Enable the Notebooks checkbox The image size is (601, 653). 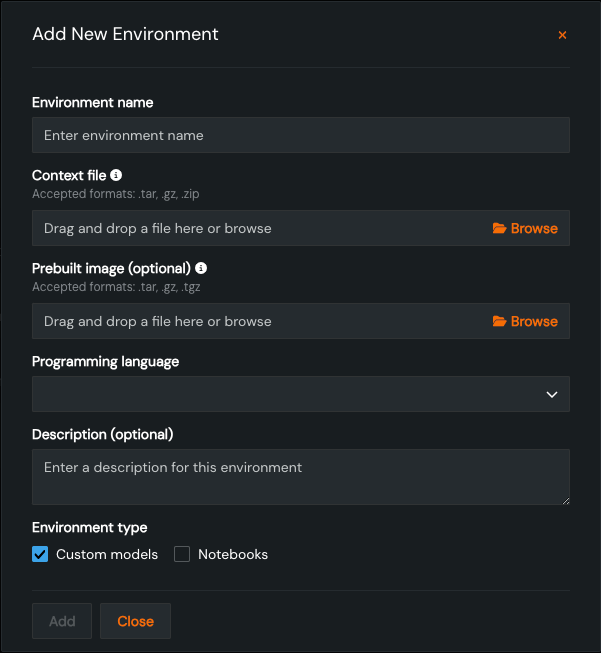(x=182, y=554)
